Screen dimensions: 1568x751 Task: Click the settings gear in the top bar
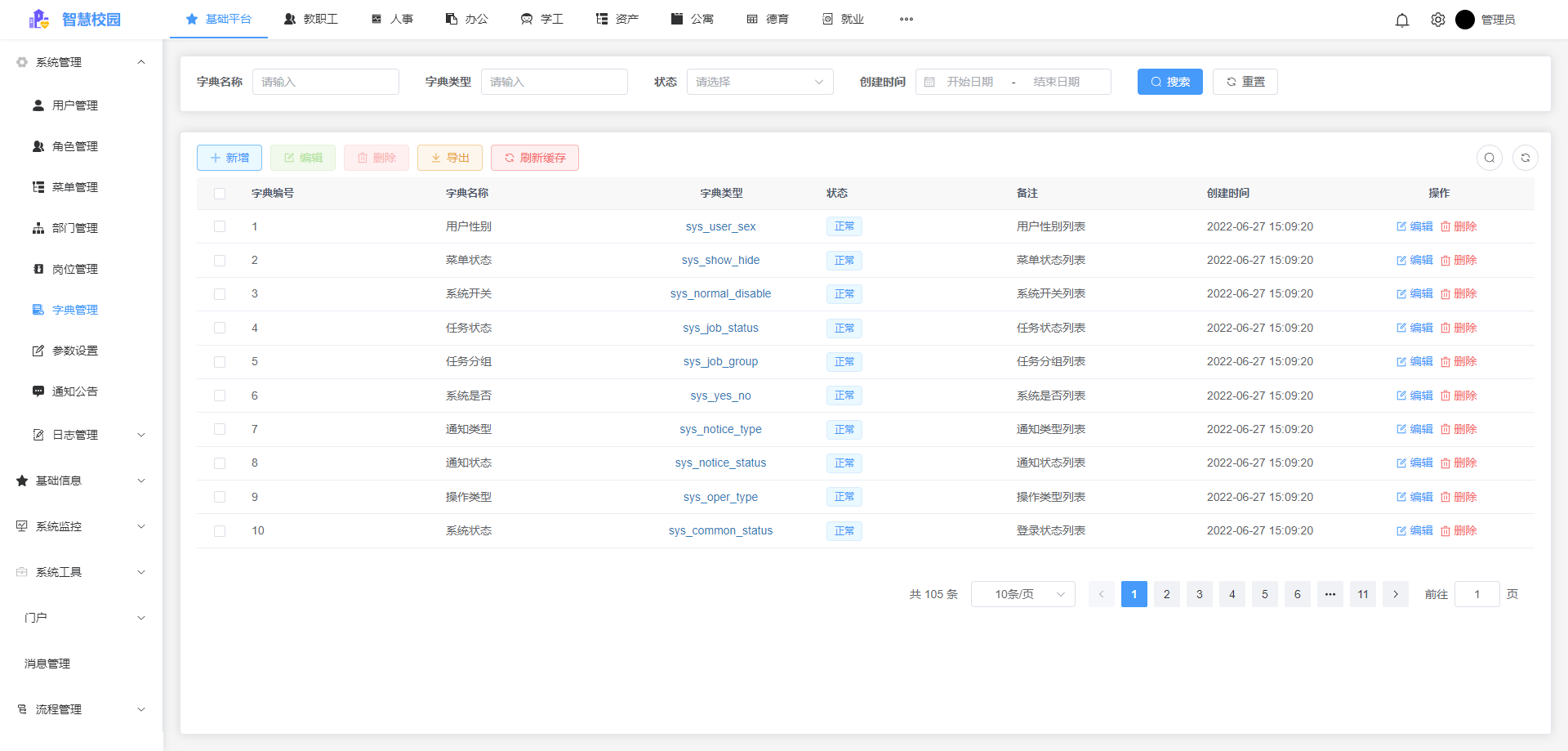(x=1438, y=20)
